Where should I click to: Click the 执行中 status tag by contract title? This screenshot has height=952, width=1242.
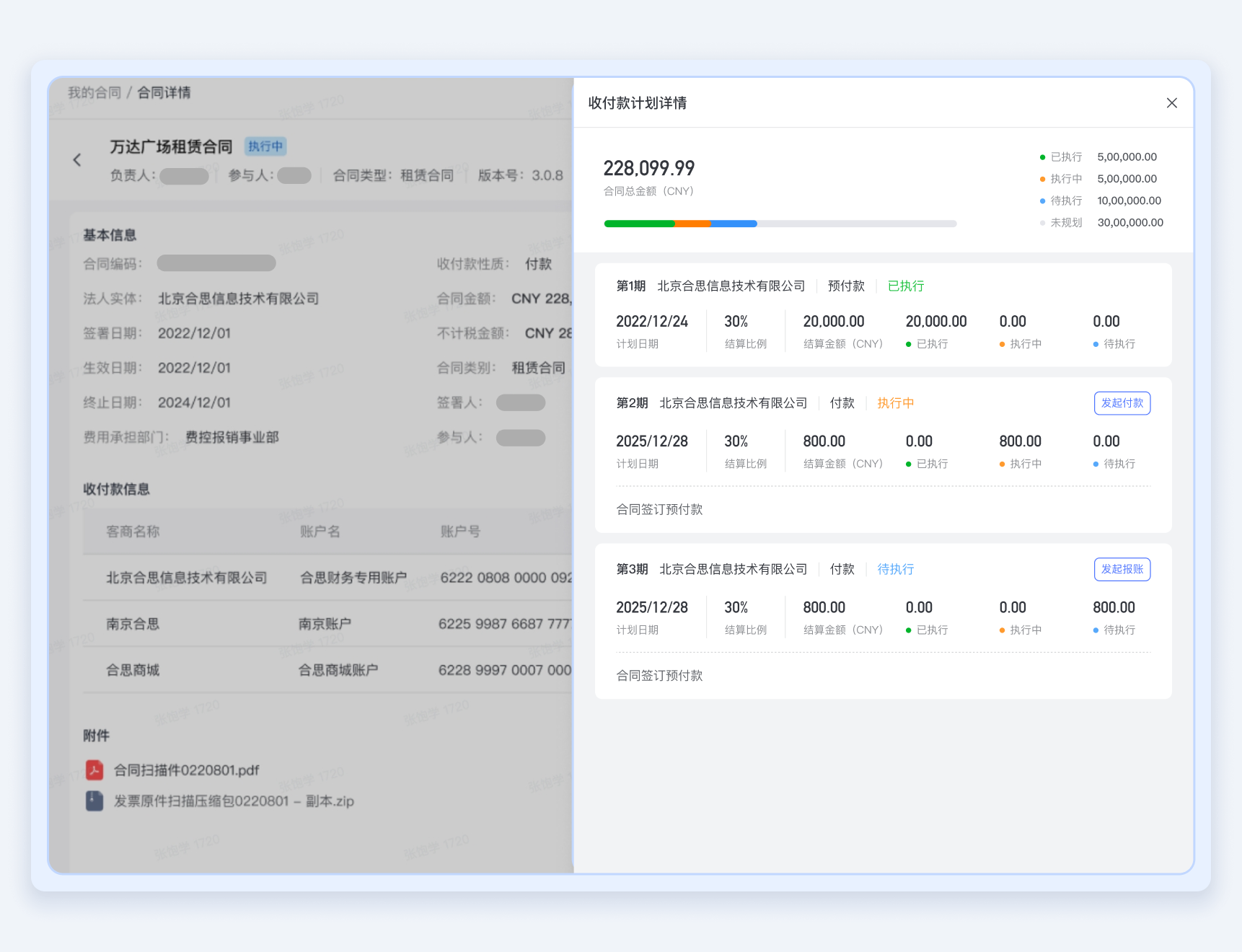coord(265,146)
